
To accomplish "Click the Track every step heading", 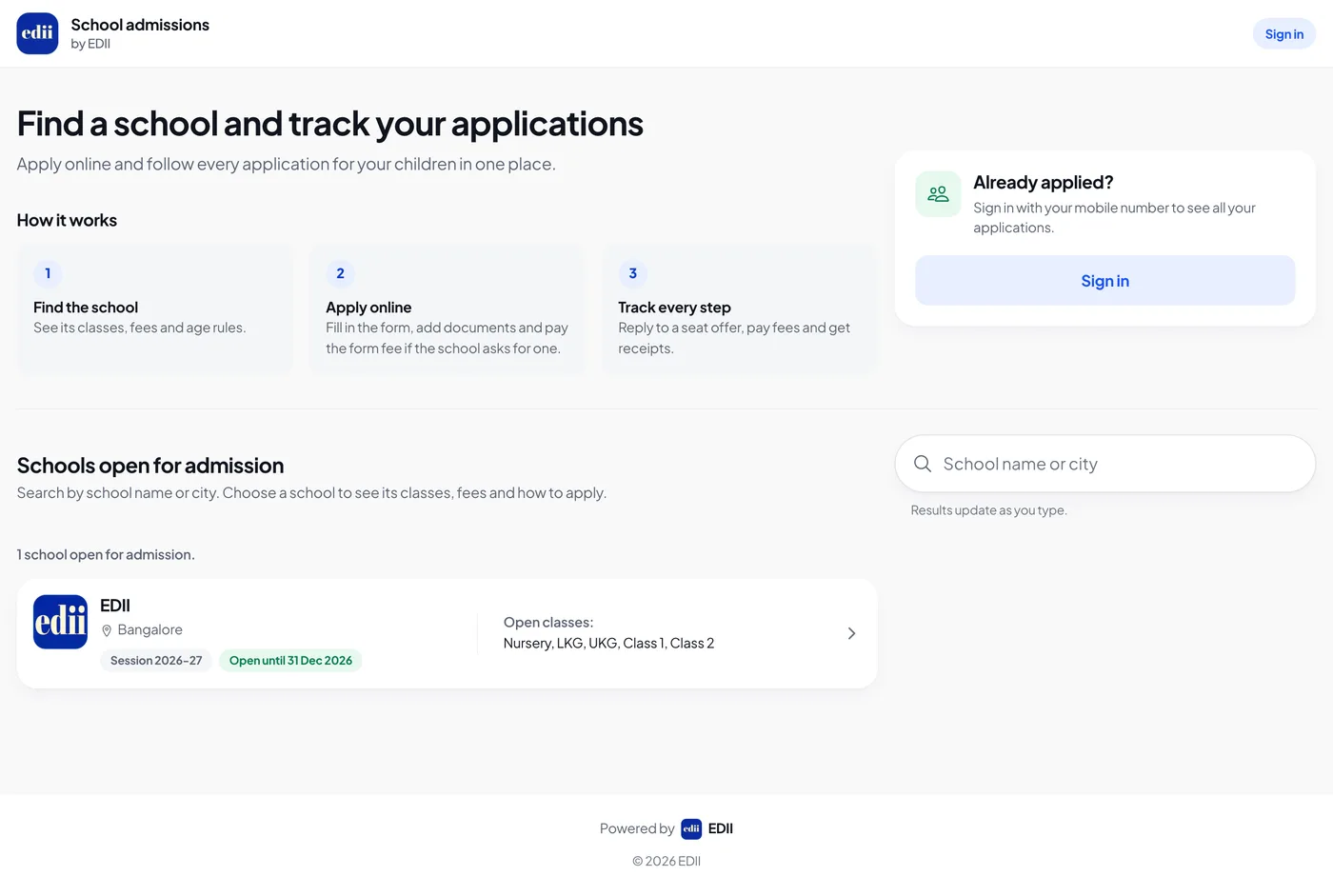I will tap(674, 308).
